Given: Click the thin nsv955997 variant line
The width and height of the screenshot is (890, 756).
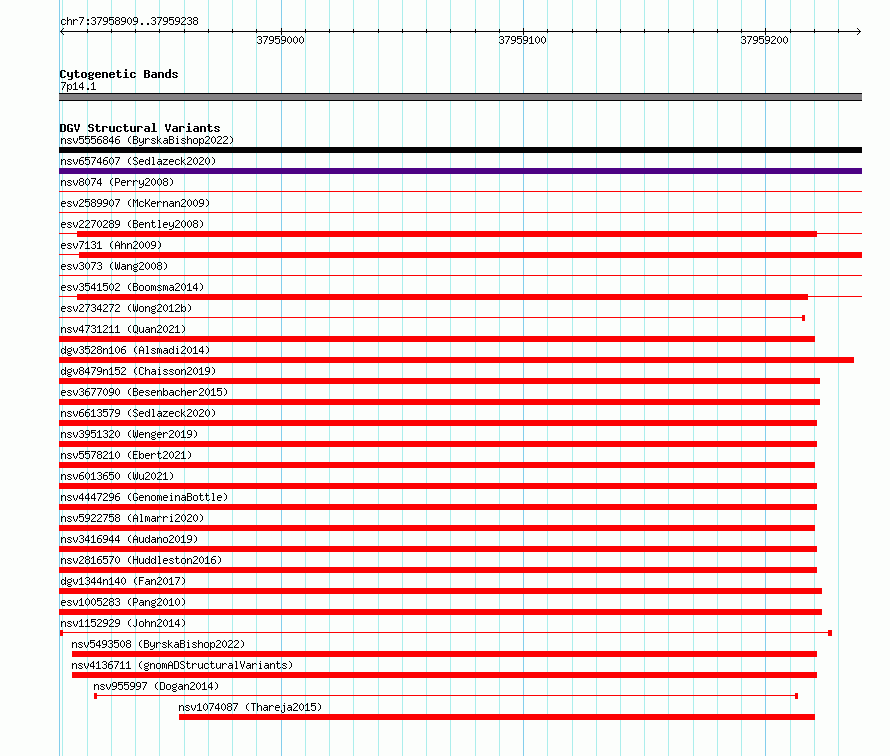Looking at the screenshot, I should (446, 696).
